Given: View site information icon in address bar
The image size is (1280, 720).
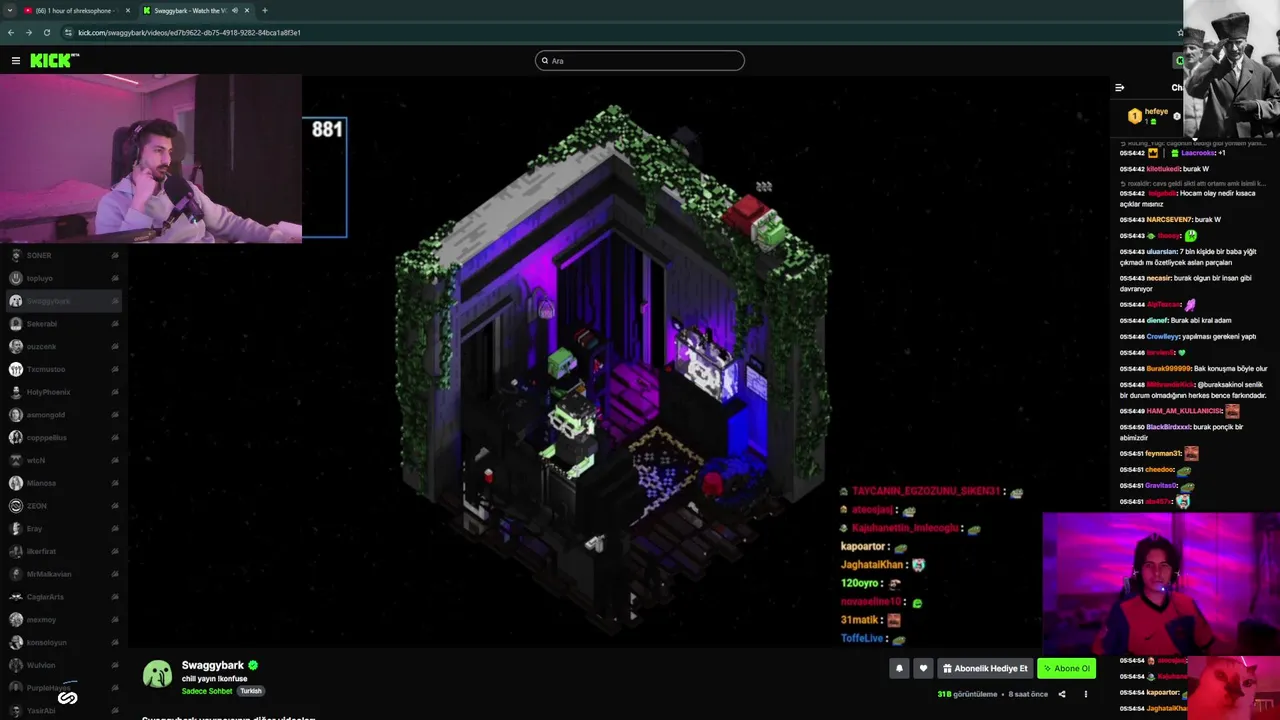Looking at the screenshot, I should (x=68, y=32).
